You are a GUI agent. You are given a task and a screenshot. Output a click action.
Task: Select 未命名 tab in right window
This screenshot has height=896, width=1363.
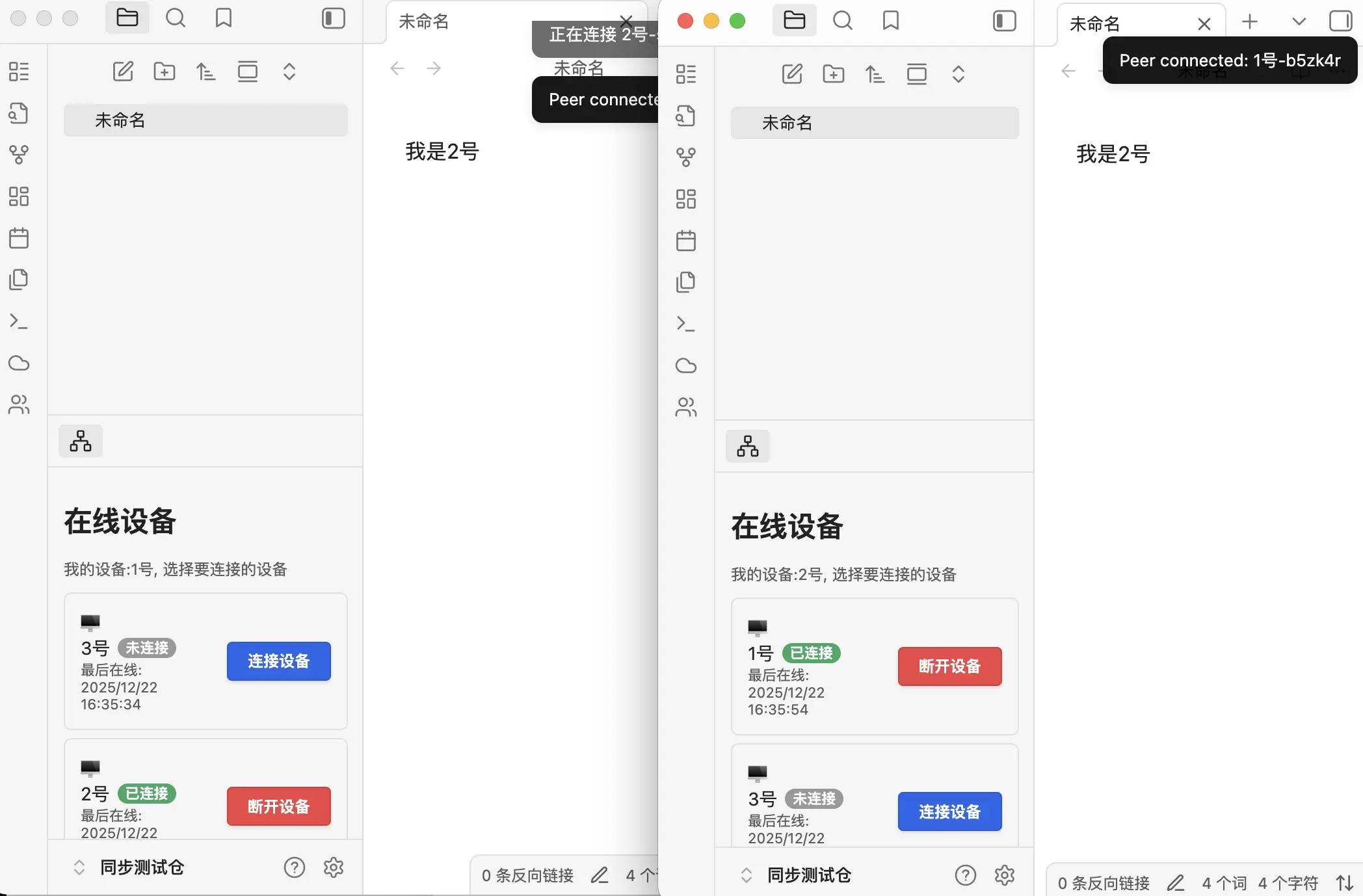(1095, 24)
